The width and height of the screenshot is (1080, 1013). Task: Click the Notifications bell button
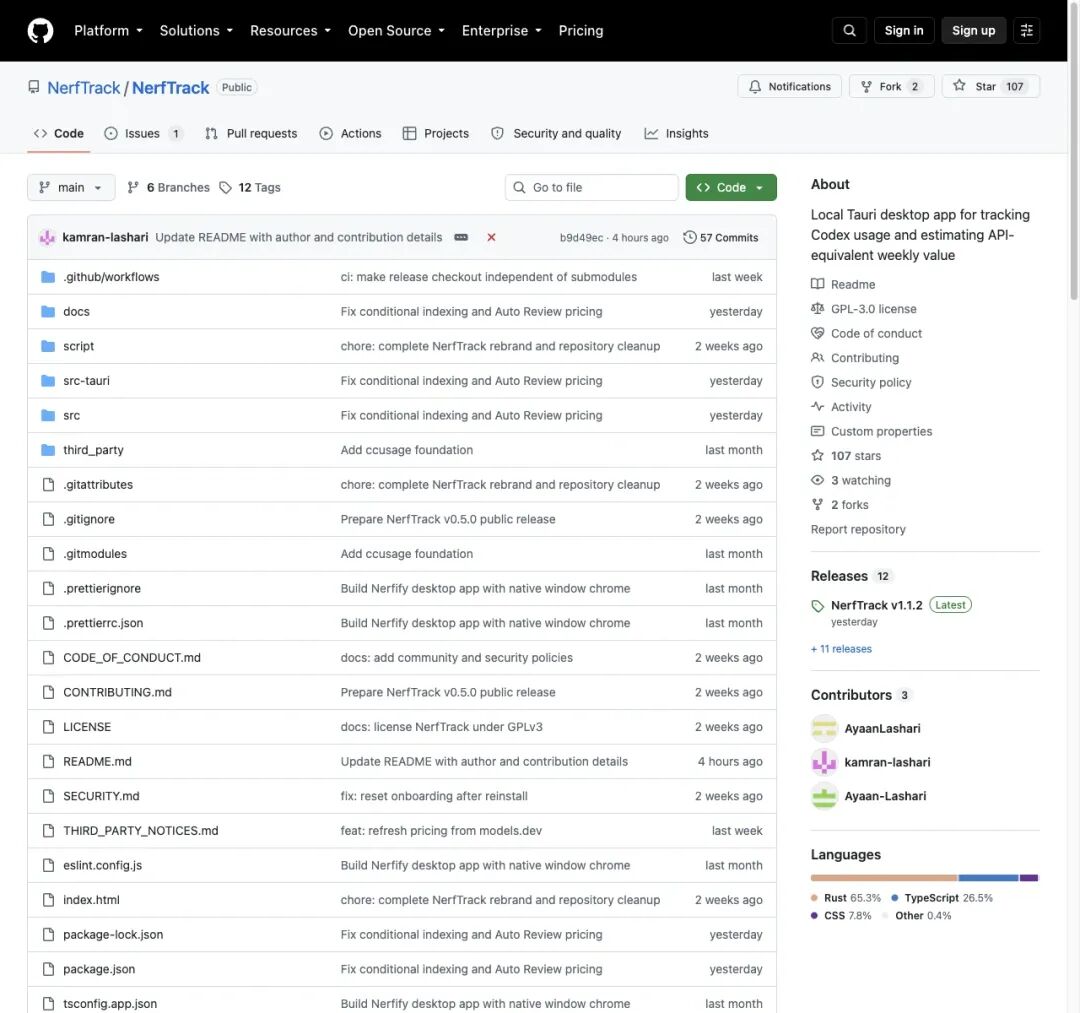(x=789, y=87)
